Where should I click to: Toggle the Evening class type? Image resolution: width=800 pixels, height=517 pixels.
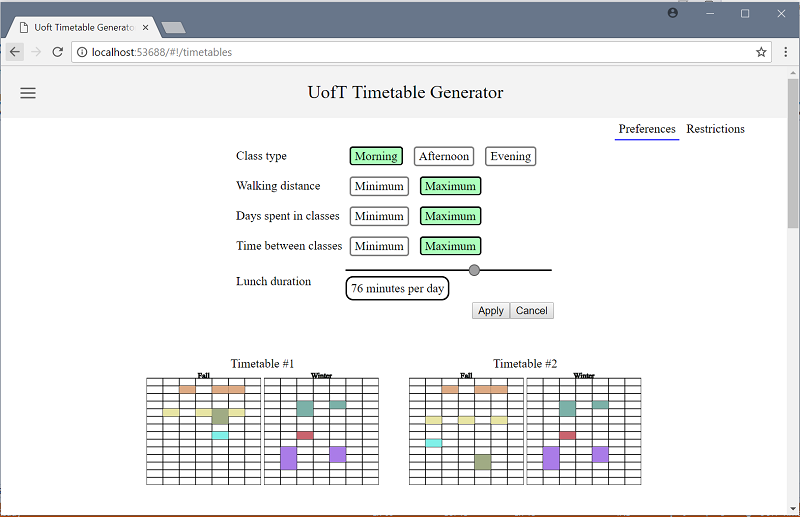coord(510,156)
